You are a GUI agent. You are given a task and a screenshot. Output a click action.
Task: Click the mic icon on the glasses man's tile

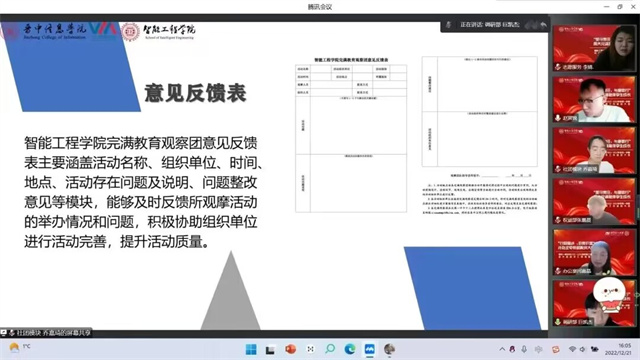click(x=558, y=118)
